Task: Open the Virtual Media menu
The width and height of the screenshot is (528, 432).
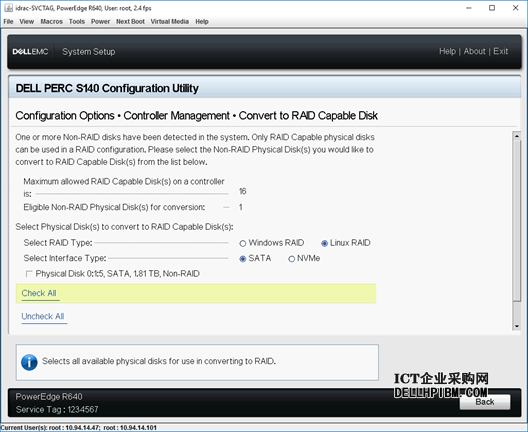Action: 169,22
